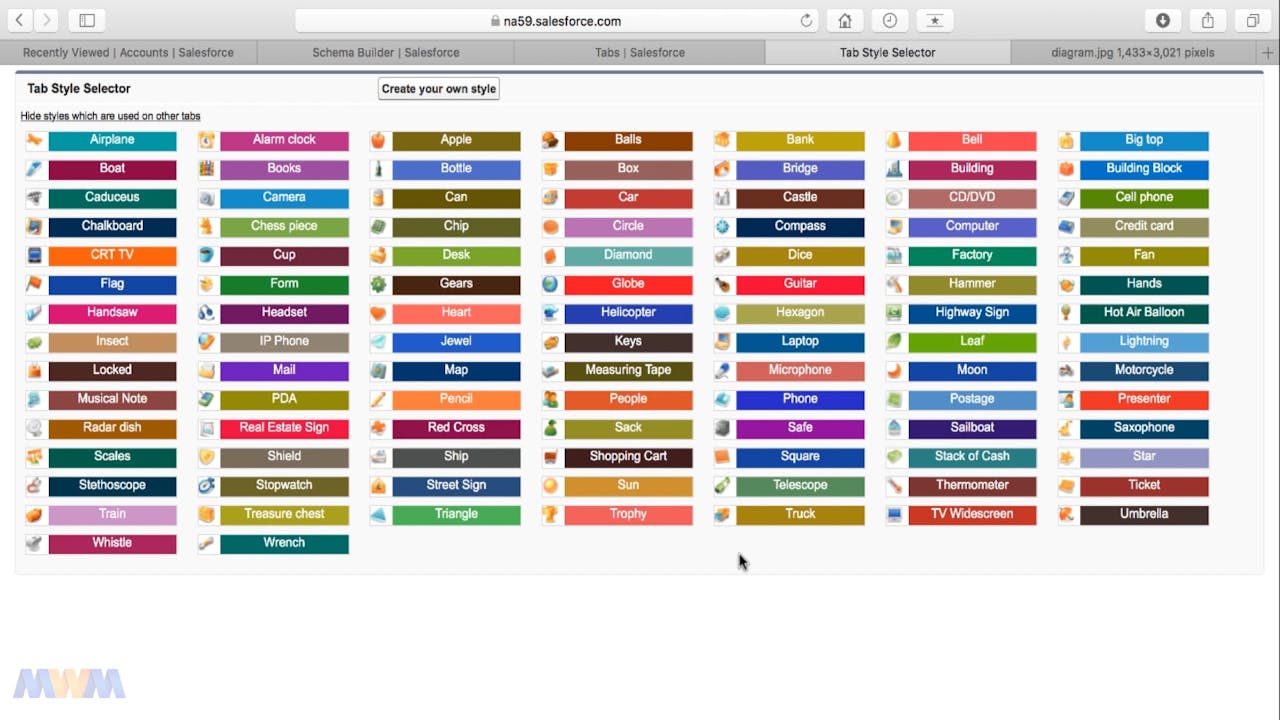Show all tabs overview in Safari
The image size is (1280, 720).
tap(1252, 21)
